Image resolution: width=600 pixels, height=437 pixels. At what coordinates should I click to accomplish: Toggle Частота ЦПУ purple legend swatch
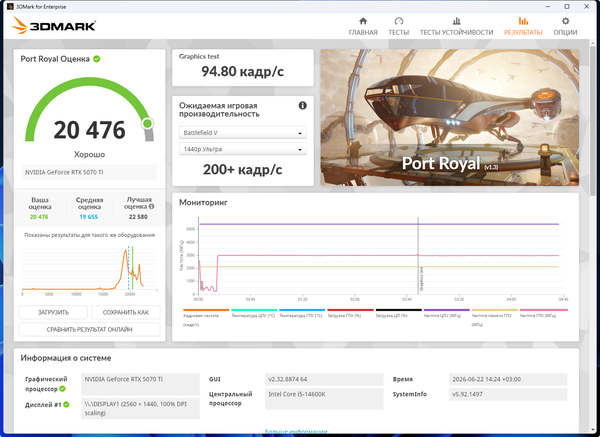point(447,310)
